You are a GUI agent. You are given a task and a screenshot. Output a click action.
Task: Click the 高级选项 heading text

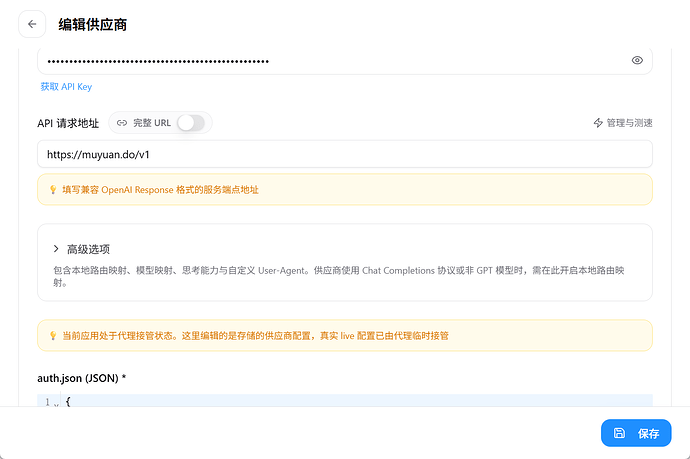coord(88,250)
